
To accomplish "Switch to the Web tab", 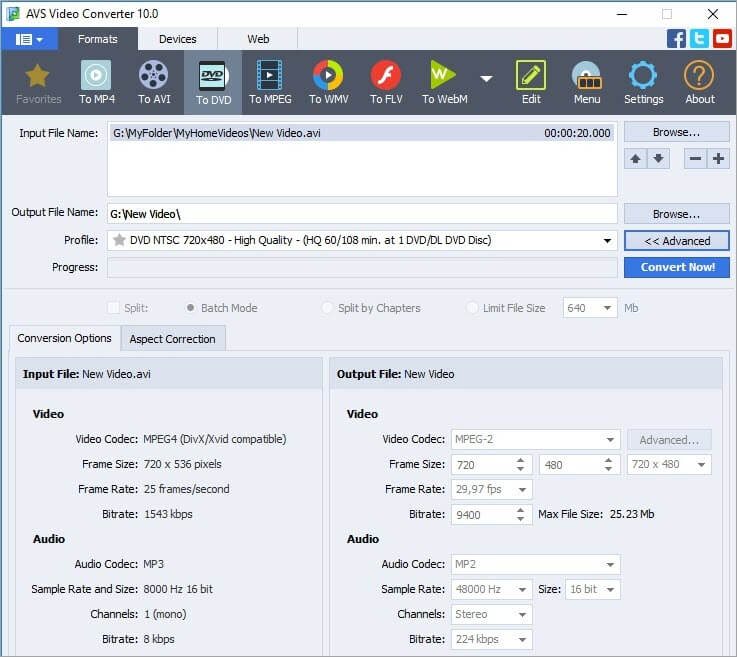I will pos(258,39).
